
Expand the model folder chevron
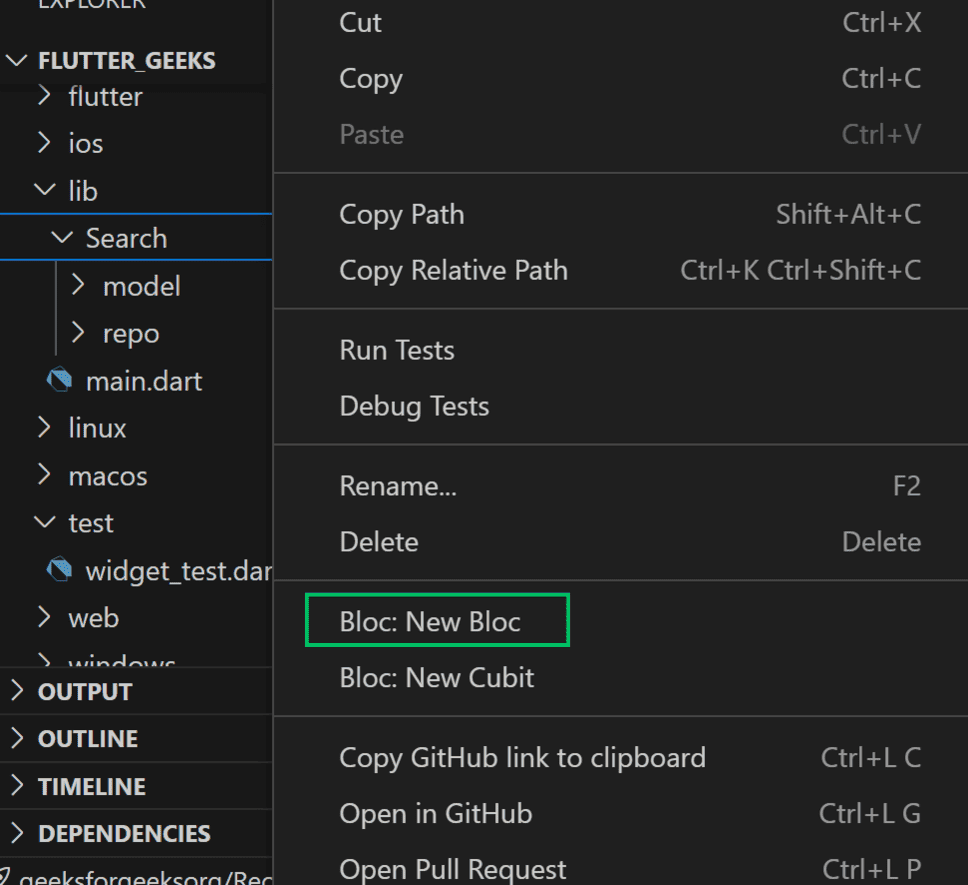[x=79, y=286]
